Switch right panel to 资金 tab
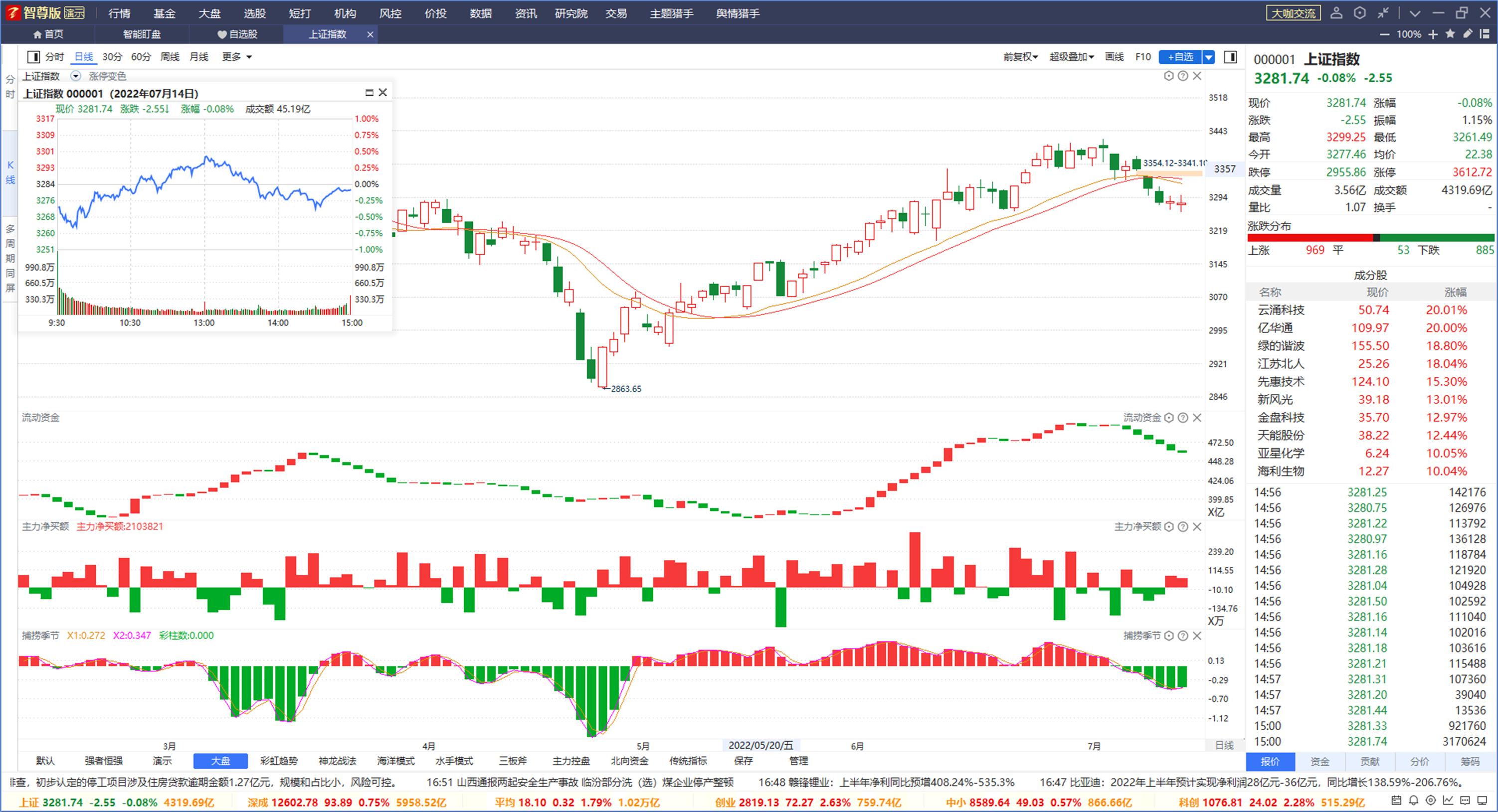The width and height of the screenshot is (1498, 812). coord(1320,762)
